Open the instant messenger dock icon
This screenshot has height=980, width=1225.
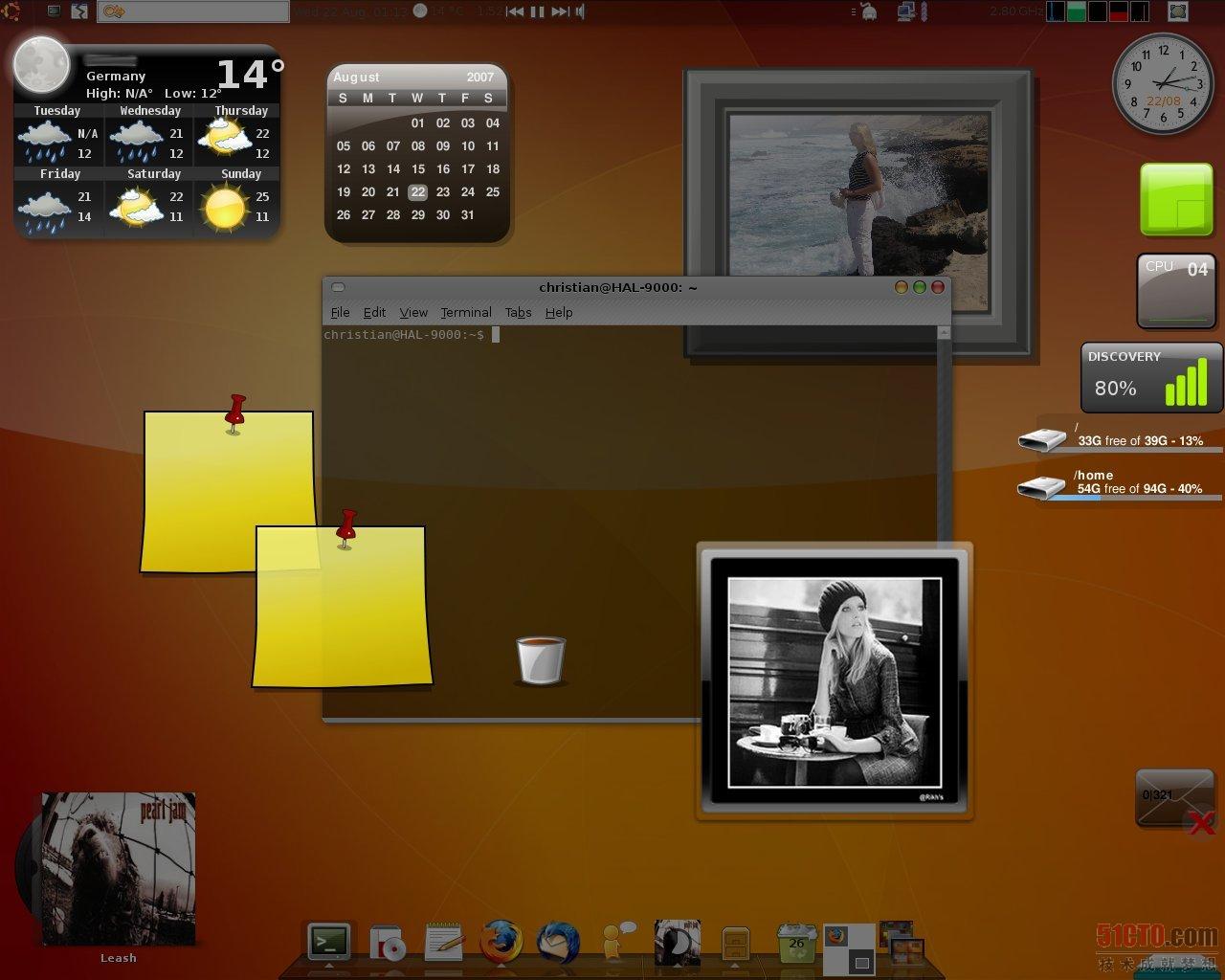click(618, 942)
